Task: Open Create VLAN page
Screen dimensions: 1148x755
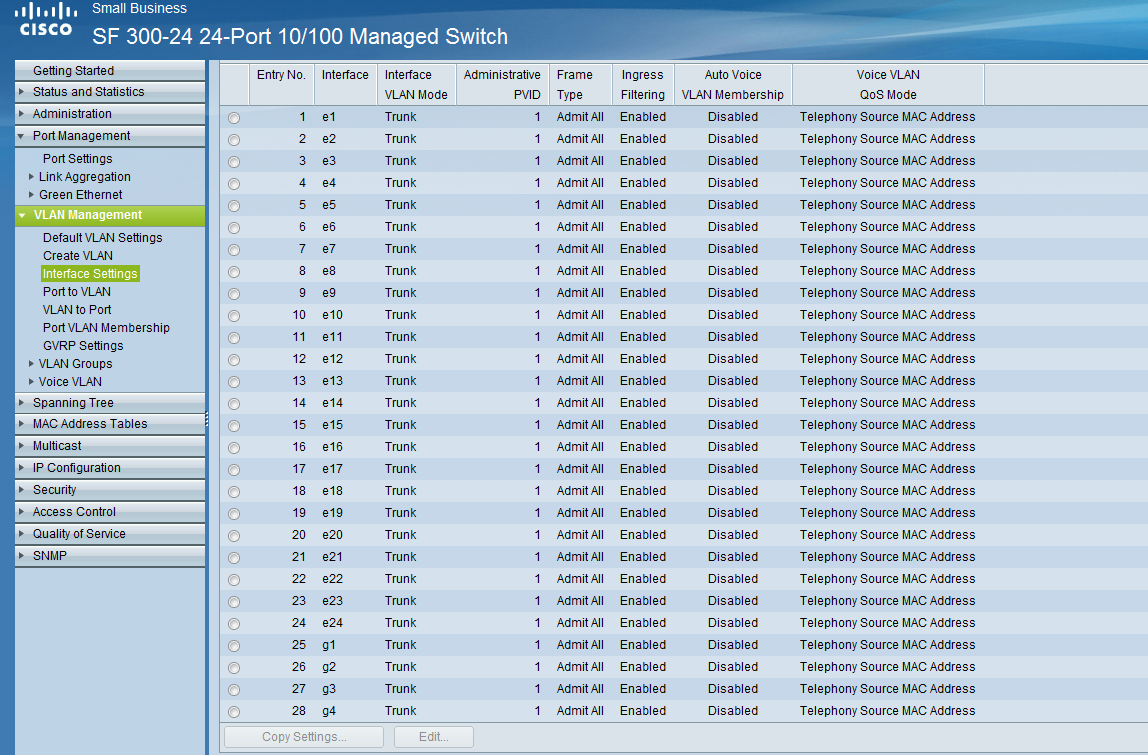Action: pos(78,256)
